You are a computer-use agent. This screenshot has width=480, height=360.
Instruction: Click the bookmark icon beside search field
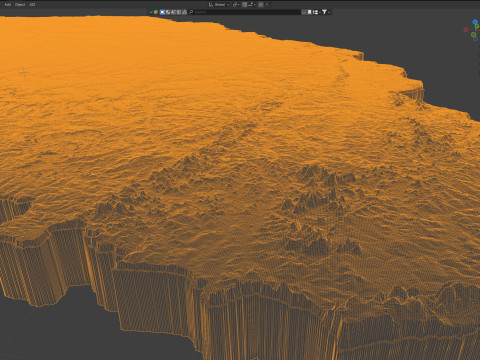309,12
